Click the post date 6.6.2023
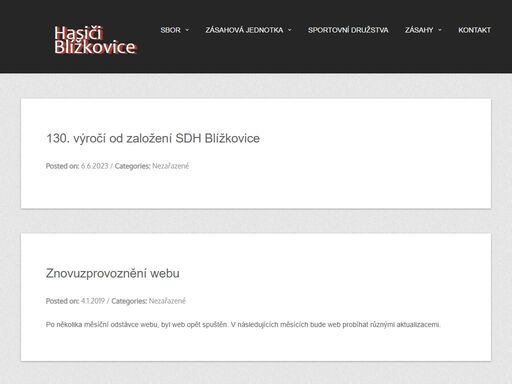Image resolution: width=512 pixels, height=384 pixels. [95, 166]
